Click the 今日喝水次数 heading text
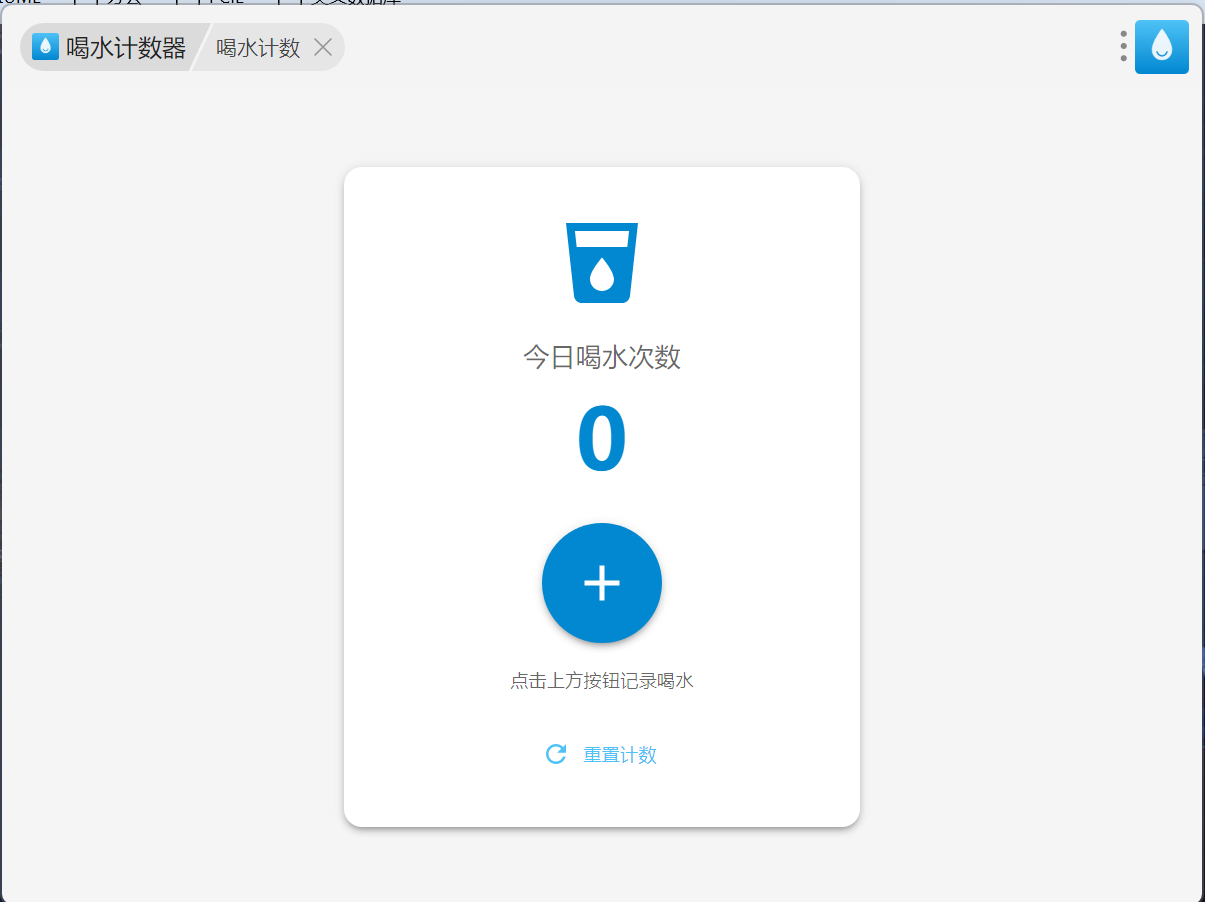 pos(602,357)
